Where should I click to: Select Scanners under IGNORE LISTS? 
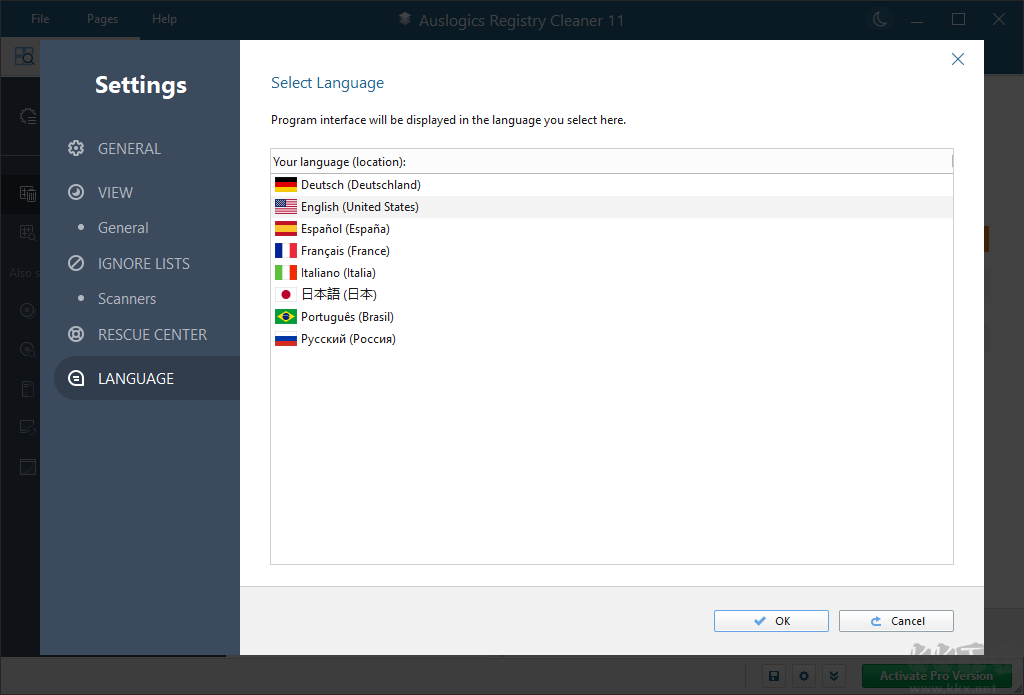point(127,299)
